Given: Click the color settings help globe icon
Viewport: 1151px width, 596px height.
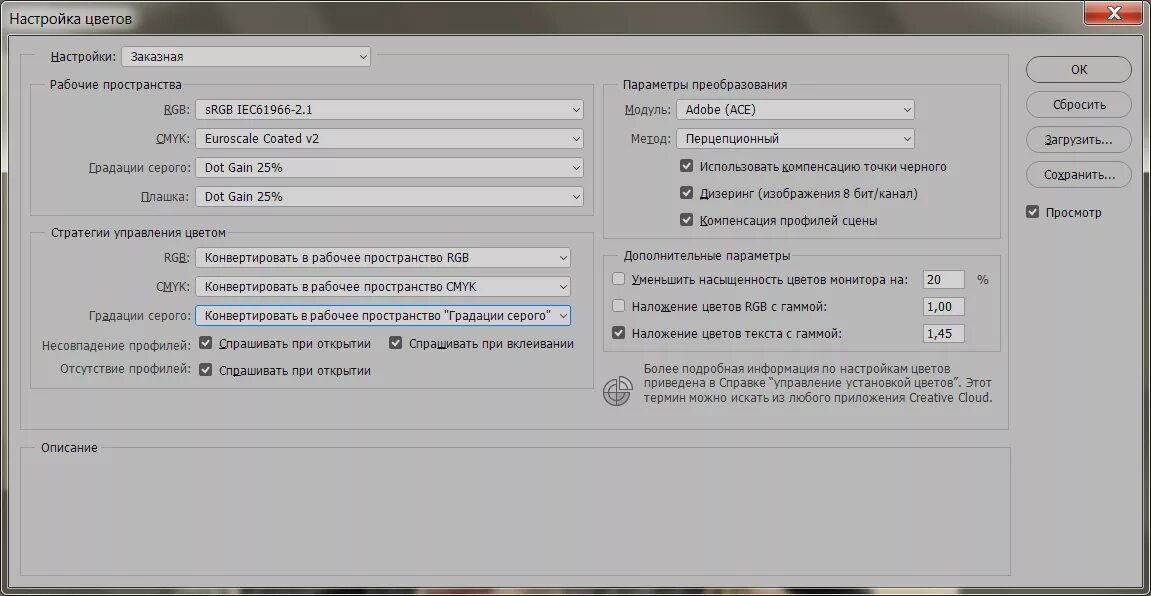Looking at the screenshot, I should pos(617,390).
